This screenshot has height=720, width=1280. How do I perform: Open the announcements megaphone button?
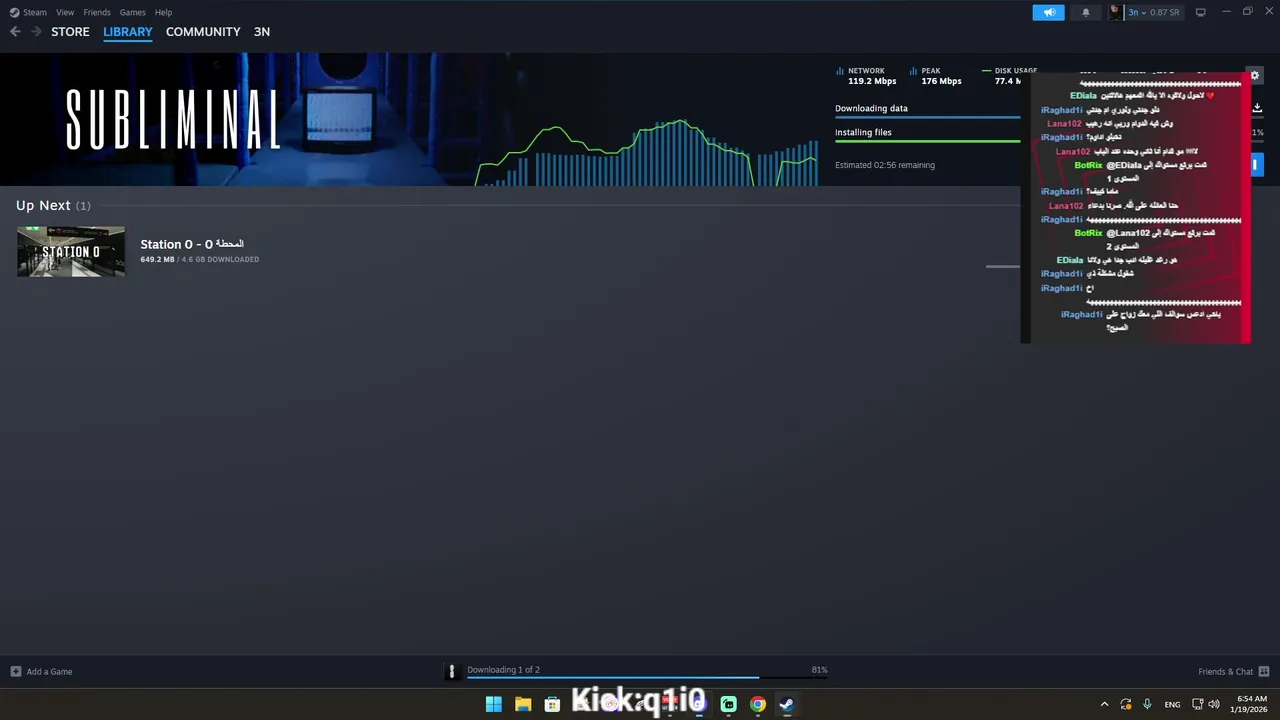click(x=1049, y=12)
